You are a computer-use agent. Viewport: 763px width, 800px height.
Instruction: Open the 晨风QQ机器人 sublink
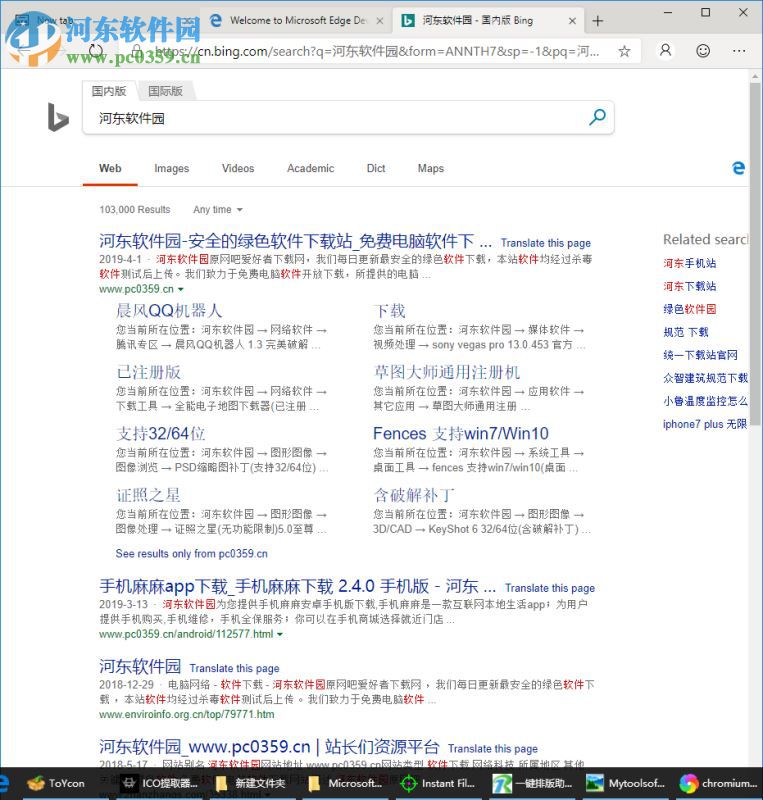pyautogui.click(x=168, y=310)
